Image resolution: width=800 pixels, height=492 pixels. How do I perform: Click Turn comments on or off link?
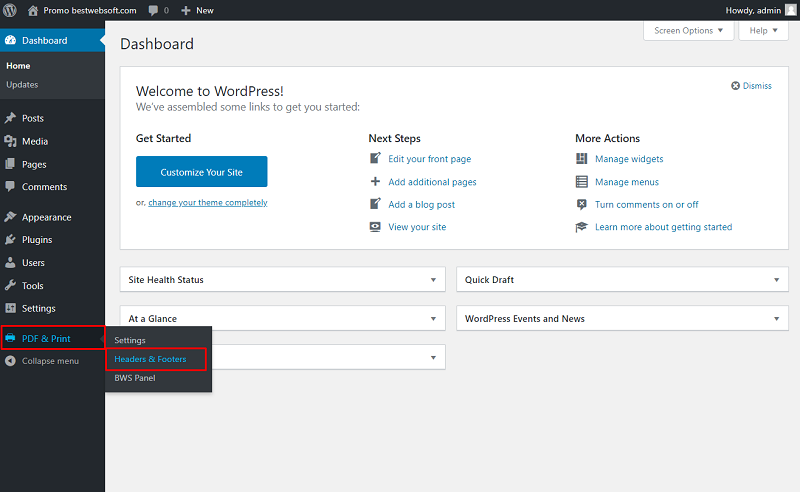(x=646, y=204)
